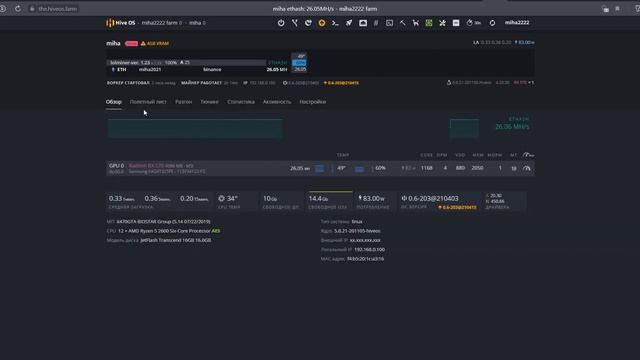This screenshot has height=360, width=640.
Task: Click the circular refresh icon near username
Action: tap(492, 23)
